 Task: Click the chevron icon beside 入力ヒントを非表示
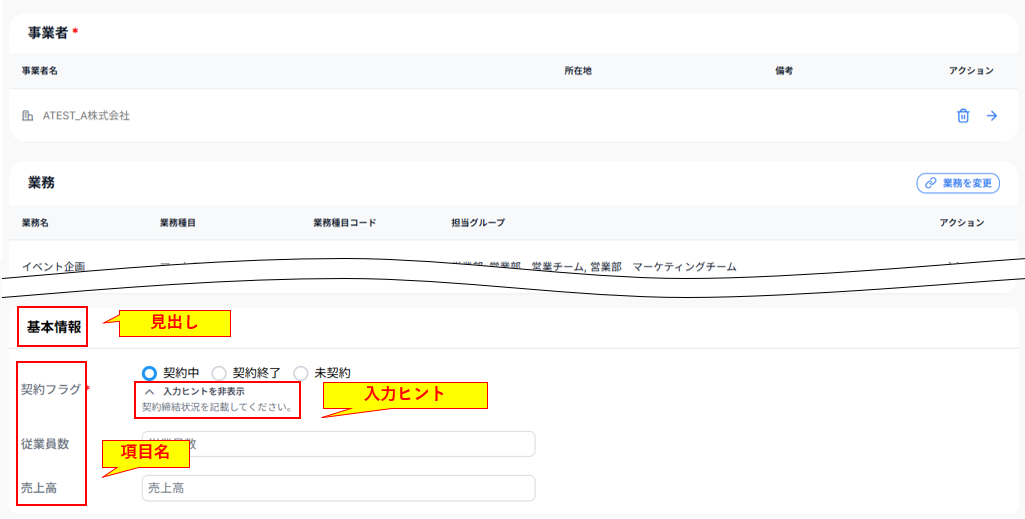pyautogui.click(x=150, y=392)
